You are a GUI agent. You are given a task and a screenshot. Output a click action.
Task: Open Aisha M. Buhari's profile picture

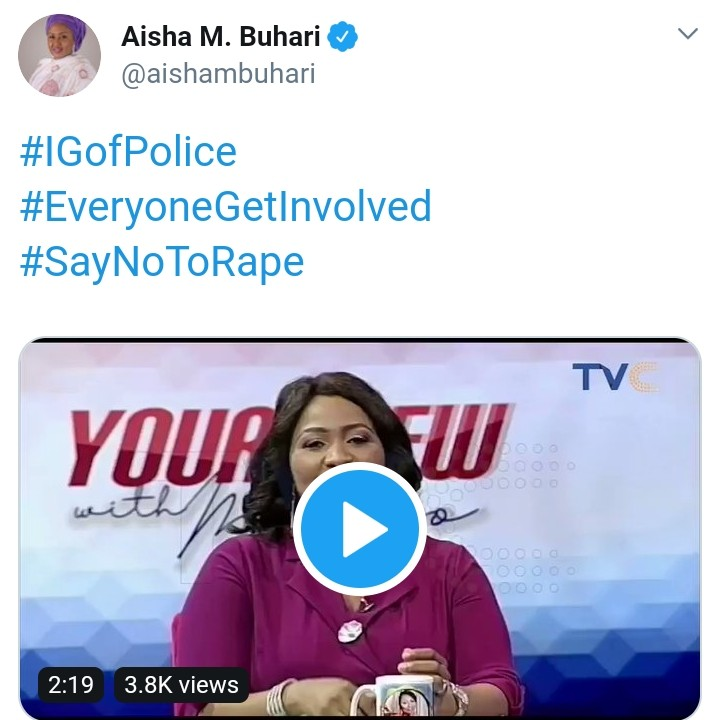click(x=59, y=56)
